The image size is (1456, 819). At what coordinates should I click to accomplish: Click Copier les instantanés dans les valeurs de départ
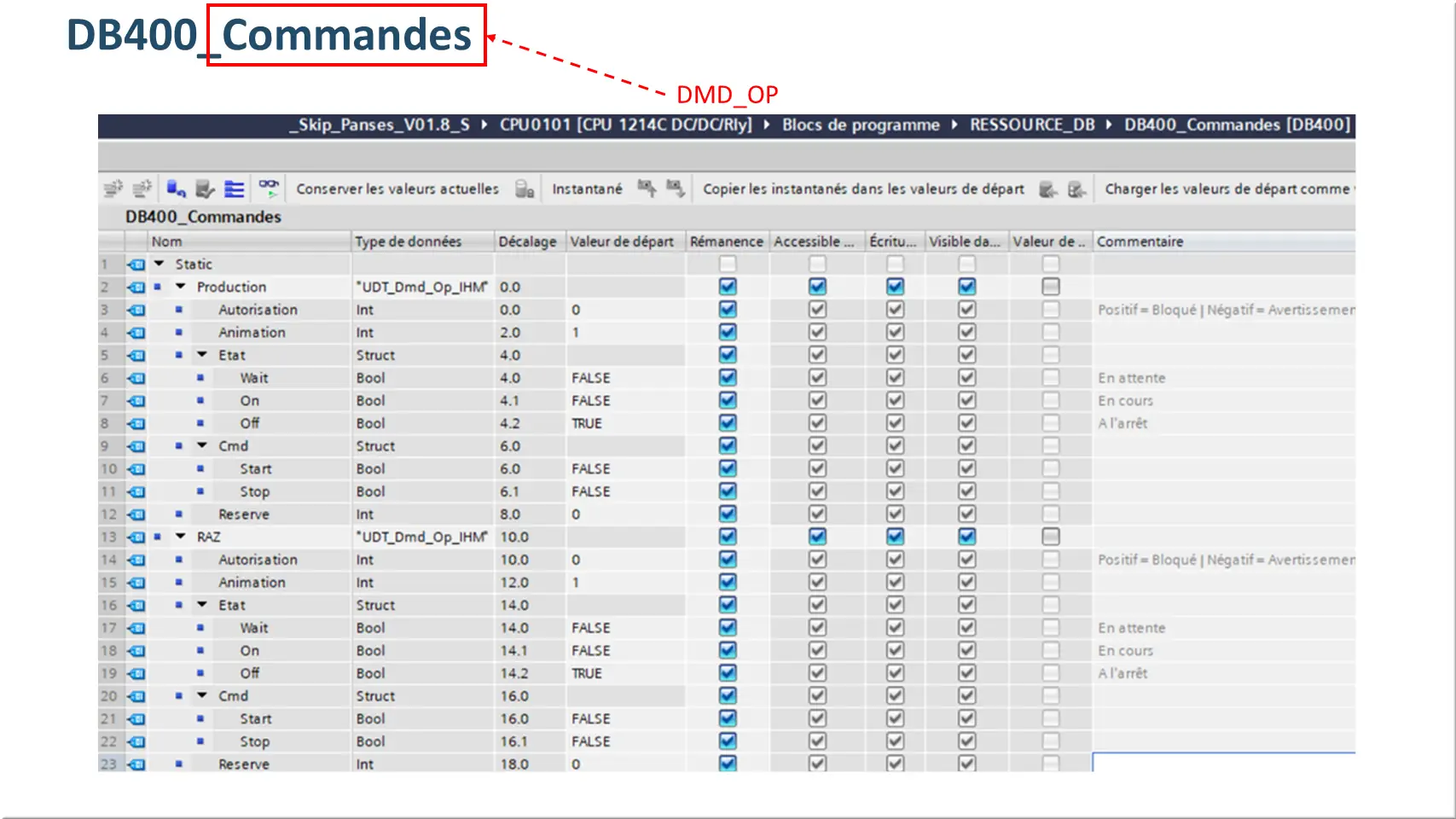(863, 189)
